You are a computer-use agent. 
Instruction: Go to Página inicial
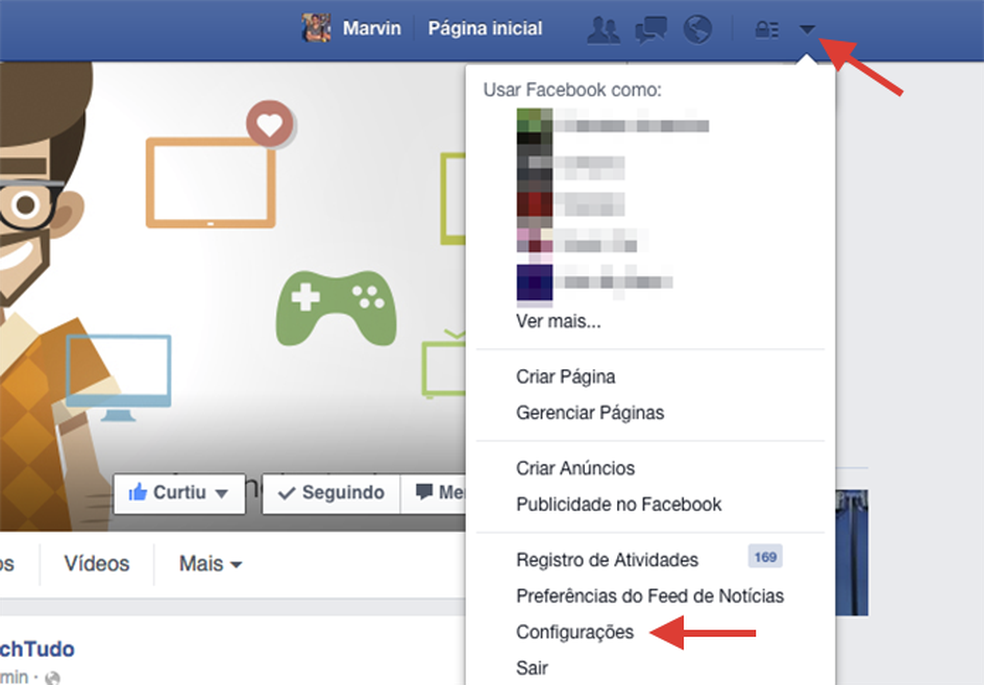click(485, 28)
